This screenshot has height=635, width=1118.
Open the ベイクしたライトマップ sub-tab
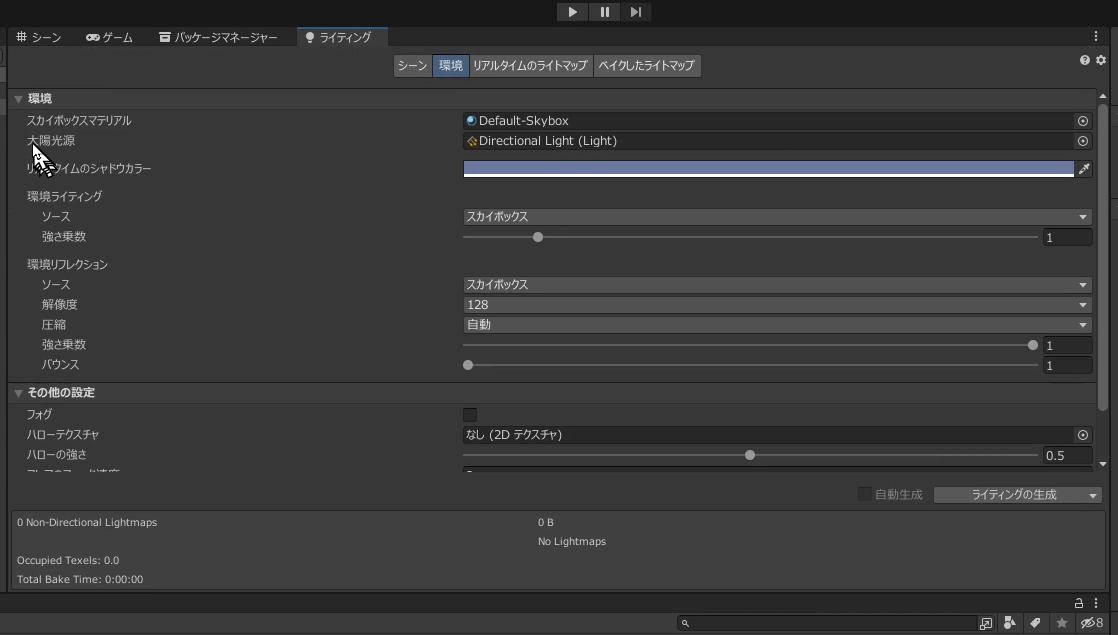(x=647, y=66)
